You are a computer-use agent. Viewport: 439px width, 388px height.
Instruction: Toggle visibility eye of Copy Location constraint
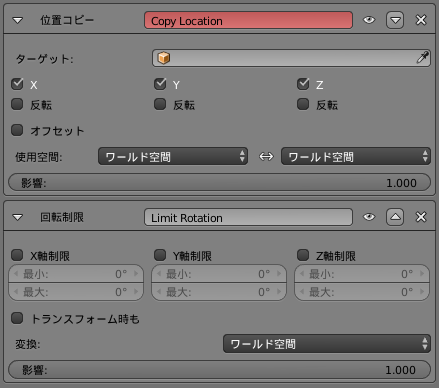point(369,20)
